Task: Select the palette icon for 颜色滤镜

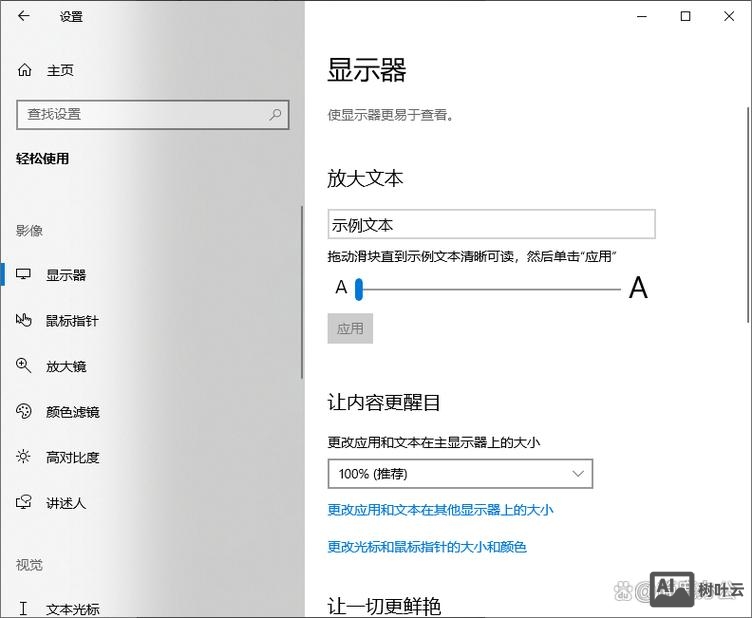Action: point(24,411)
